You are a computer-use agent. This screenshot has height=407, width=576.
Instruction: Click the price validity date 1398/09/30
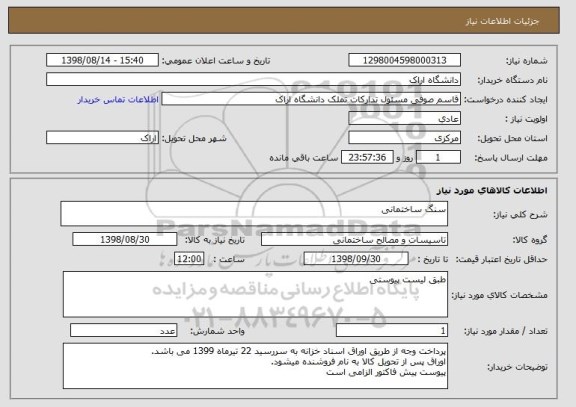pos(356,259)
